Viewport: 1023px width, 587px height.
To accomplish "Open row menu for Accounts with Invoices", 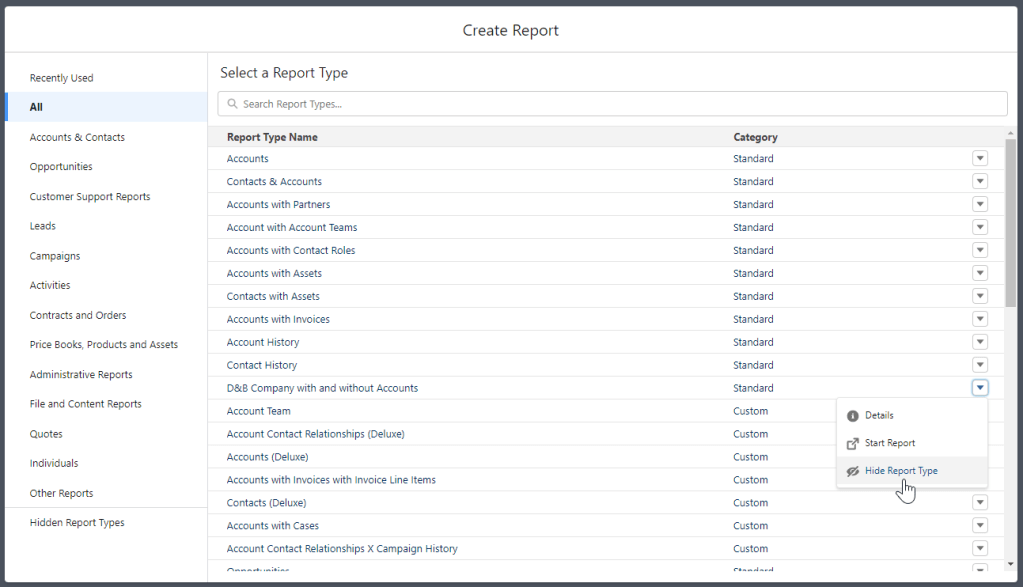I will 980,320.
